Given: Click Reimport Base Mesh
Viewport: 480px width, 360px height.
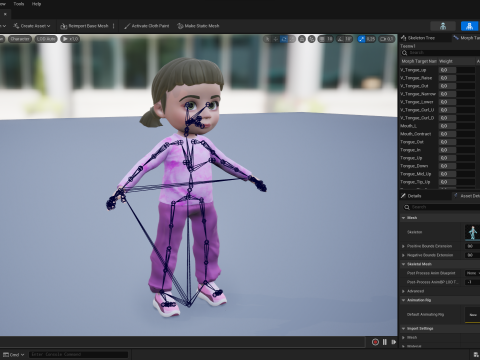Looking at the screenshot, I should [x=85, y=26].
